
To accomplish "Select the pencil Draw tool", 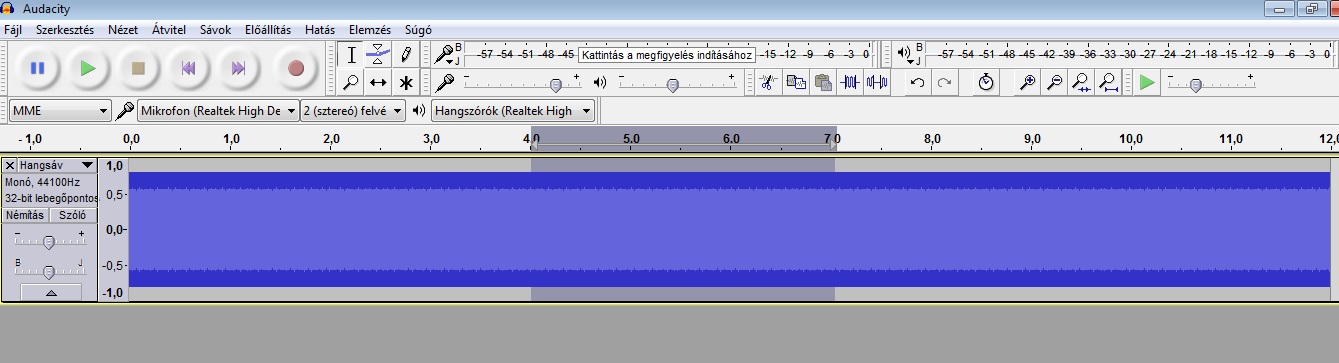I will click(x=405, y=54).
